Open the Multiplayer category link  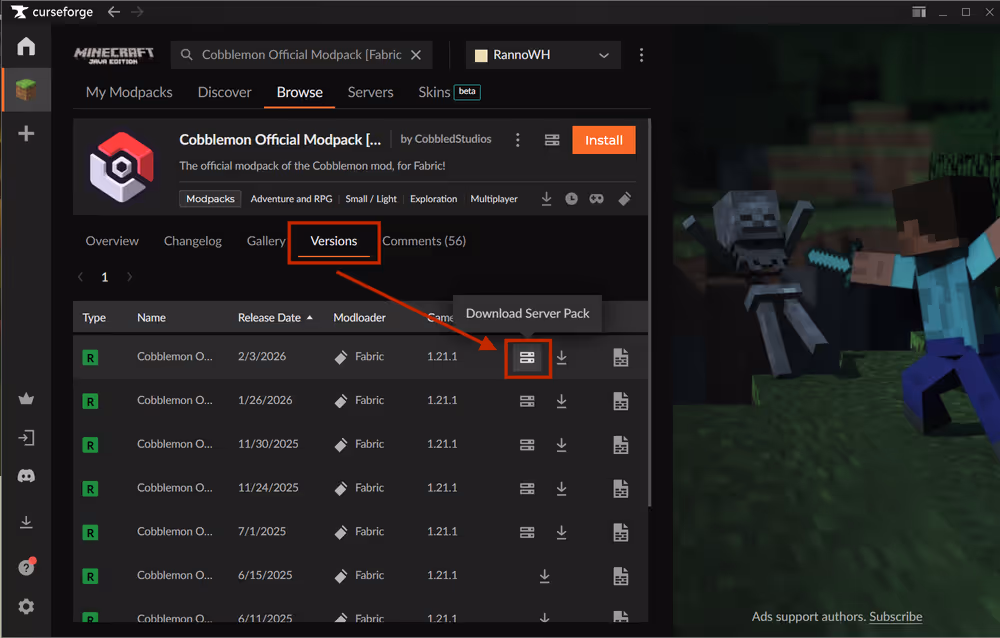[494, 199]
